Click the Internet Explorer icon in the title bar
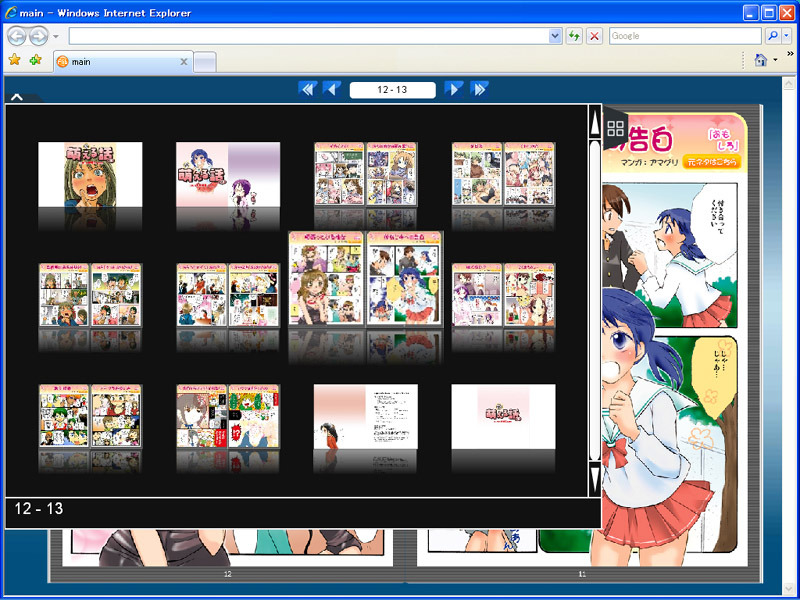Screen dimensions: 800x600 11,13
